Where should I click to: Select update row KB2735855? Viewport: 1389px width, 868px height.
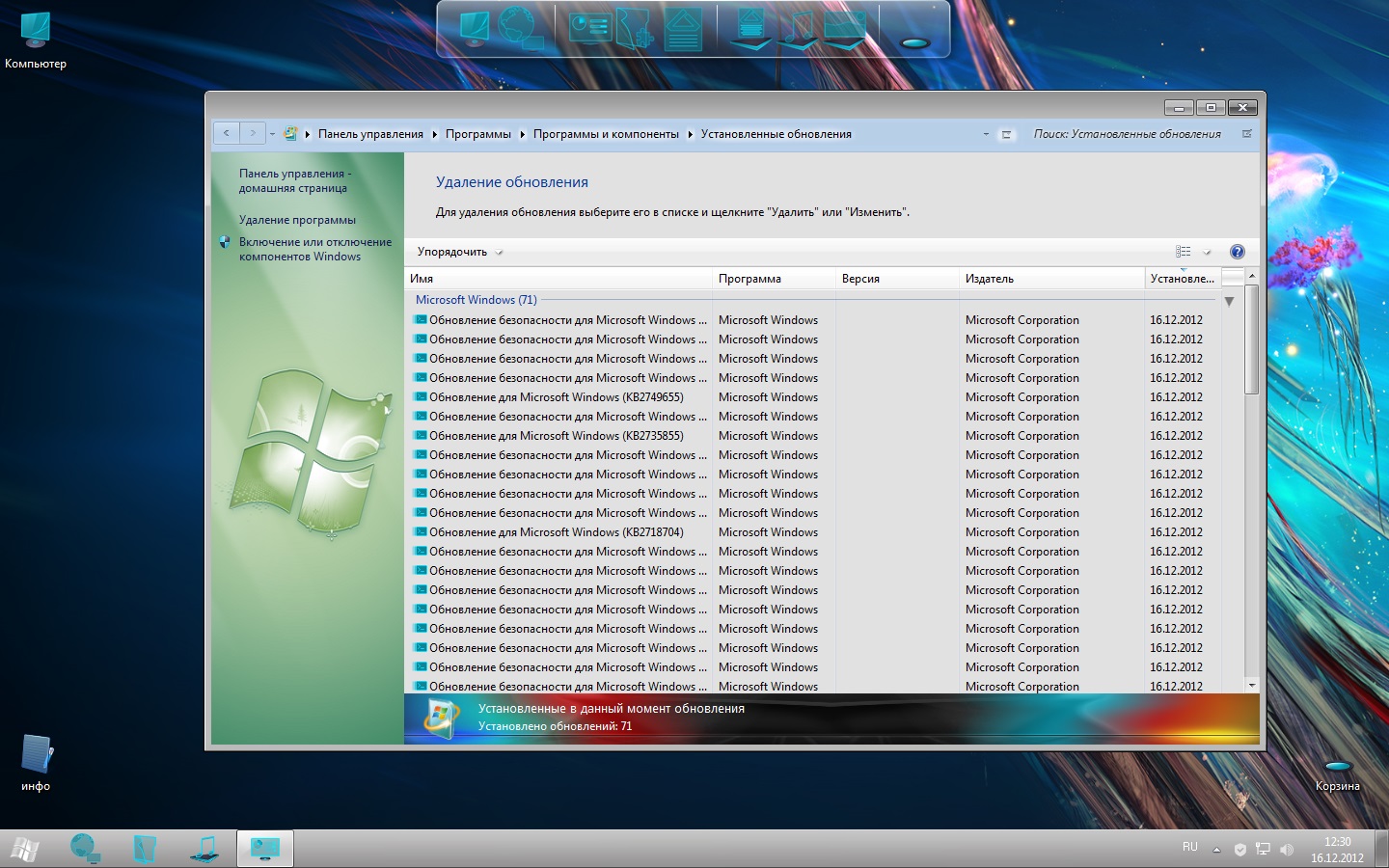(x=812, y=436)
